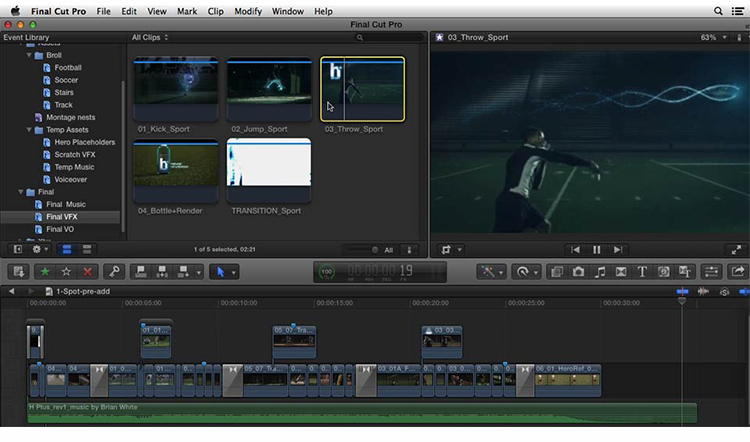Go back in timeline history

click(11, 291)
